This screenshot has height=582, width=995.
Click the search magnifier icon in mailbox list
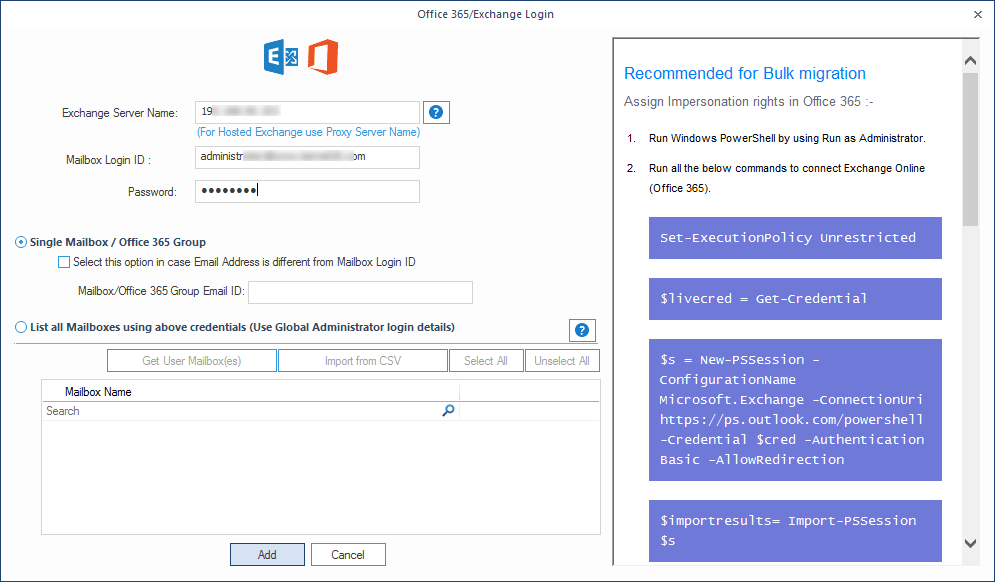[x=448, y=411]
